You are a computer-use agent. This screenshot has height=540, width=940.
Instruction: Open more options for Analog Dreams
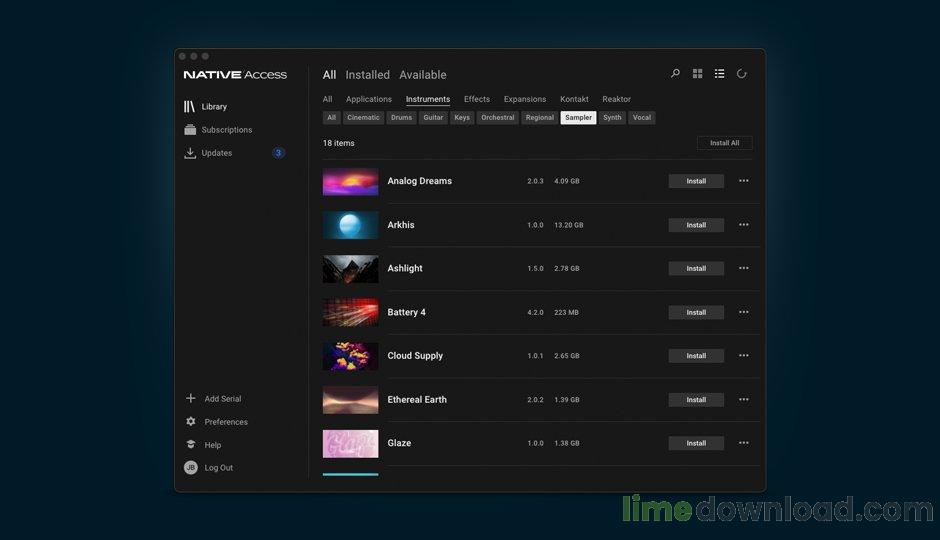[x=743, y=181]
